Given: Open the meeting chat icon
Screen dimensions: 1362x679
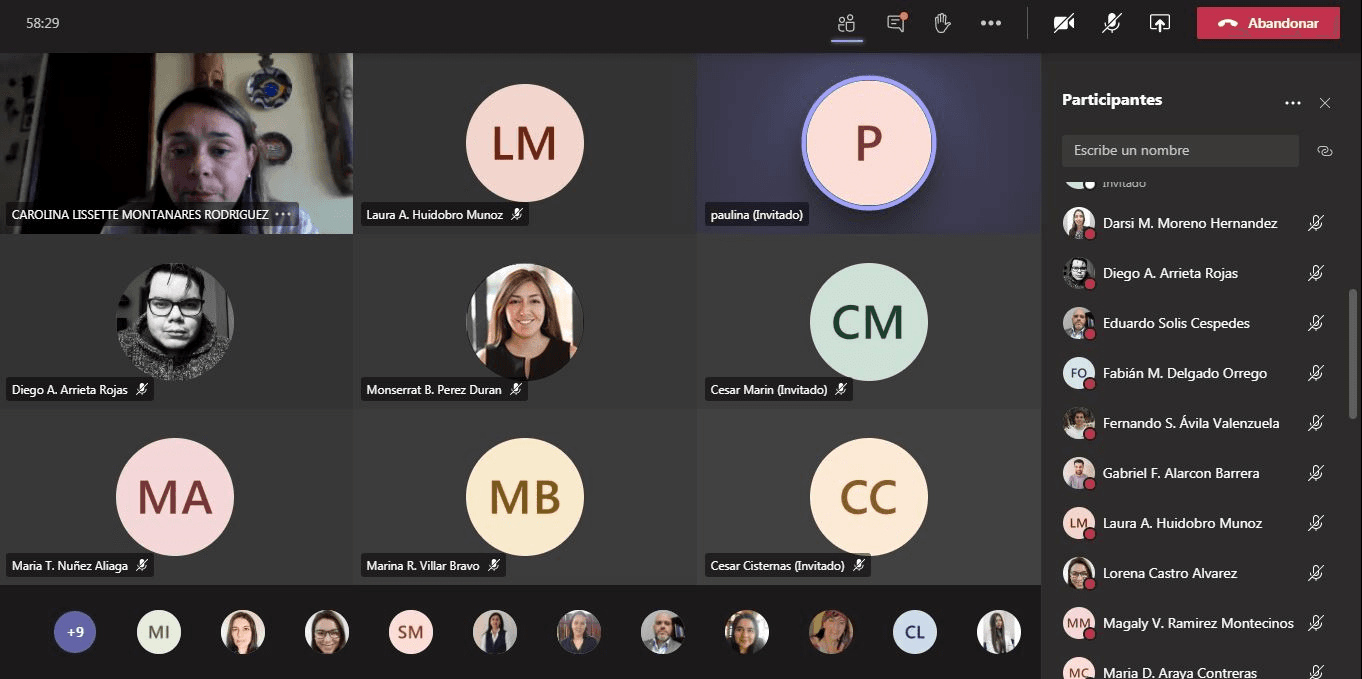Looking at the screenshot, I should point(896,23).
